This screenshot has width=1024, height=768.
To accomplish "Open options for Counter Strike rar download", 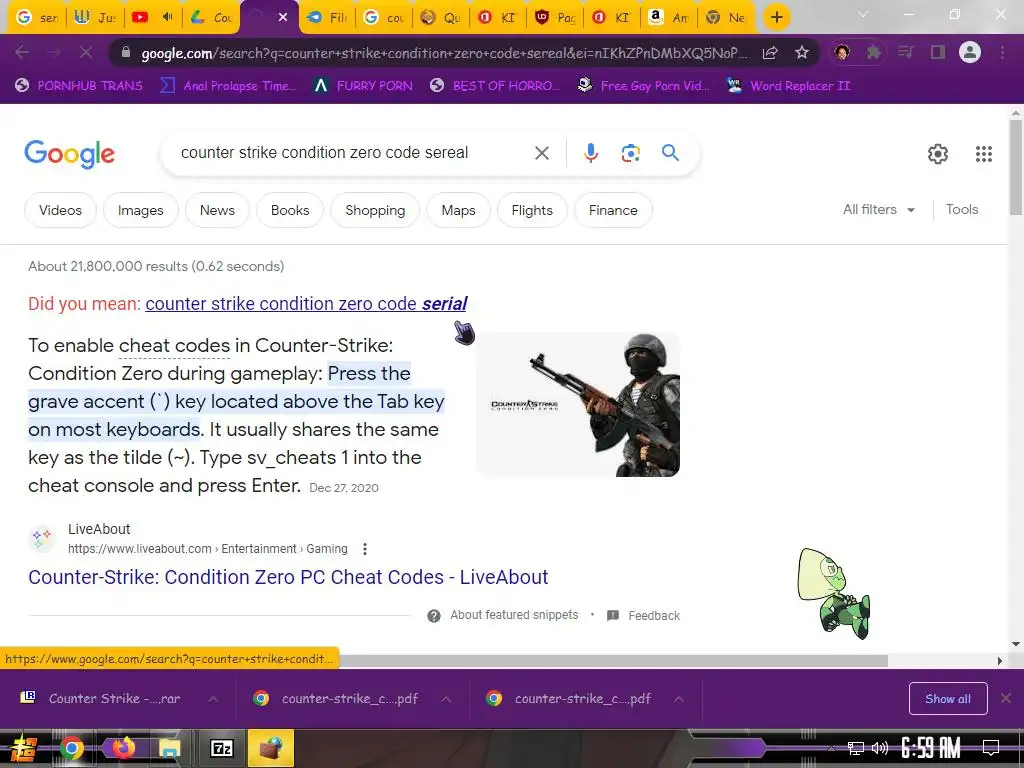I will tap(212, 699).
